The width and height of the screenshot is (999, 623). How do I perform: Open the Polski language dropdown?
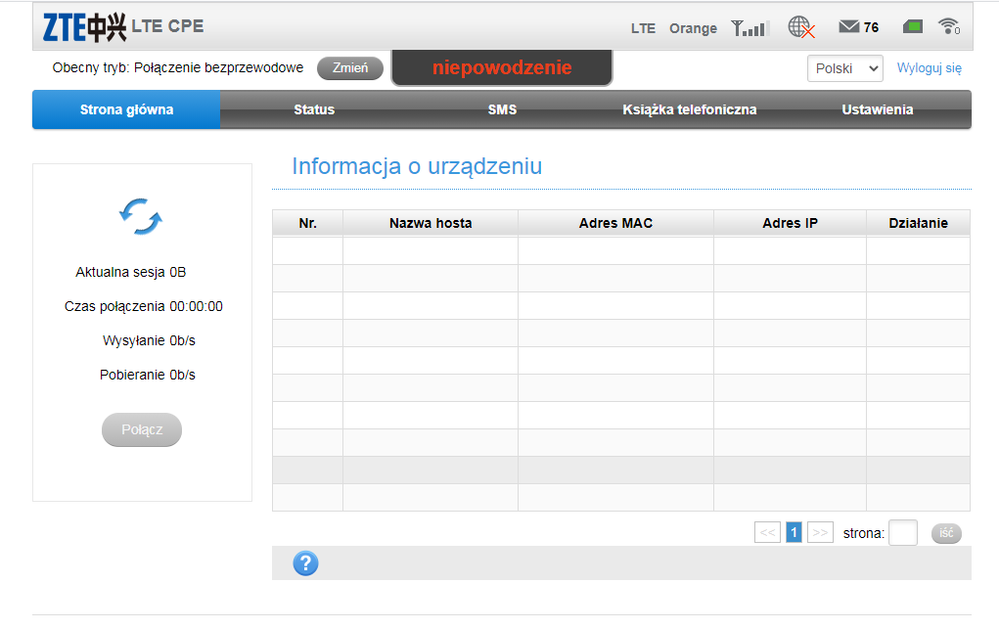[x=844, y=68]
